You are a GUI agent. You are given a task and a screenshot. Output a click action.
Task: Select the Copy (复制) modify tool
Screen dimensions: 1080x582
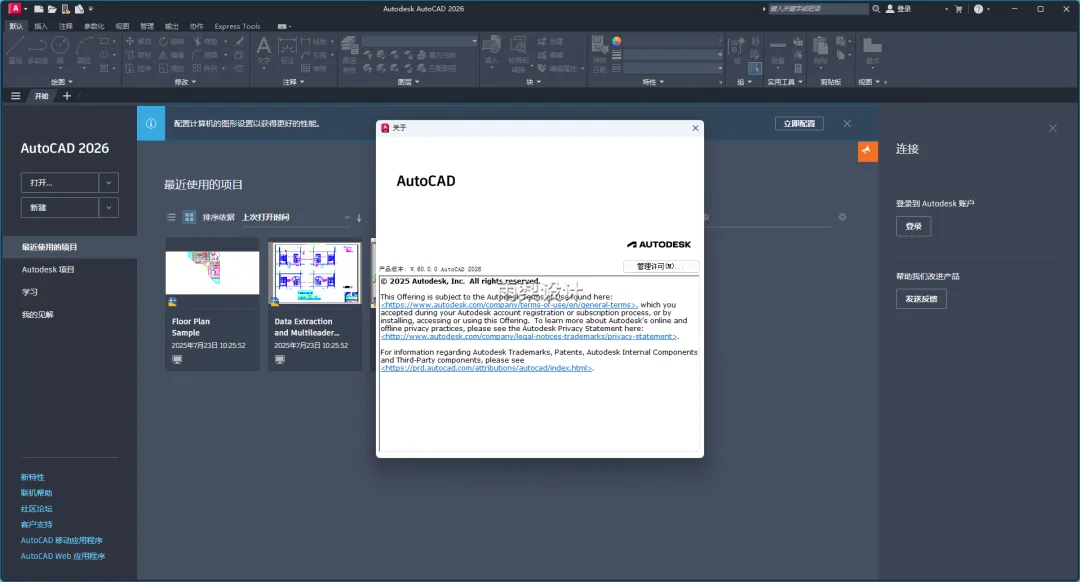138,55
